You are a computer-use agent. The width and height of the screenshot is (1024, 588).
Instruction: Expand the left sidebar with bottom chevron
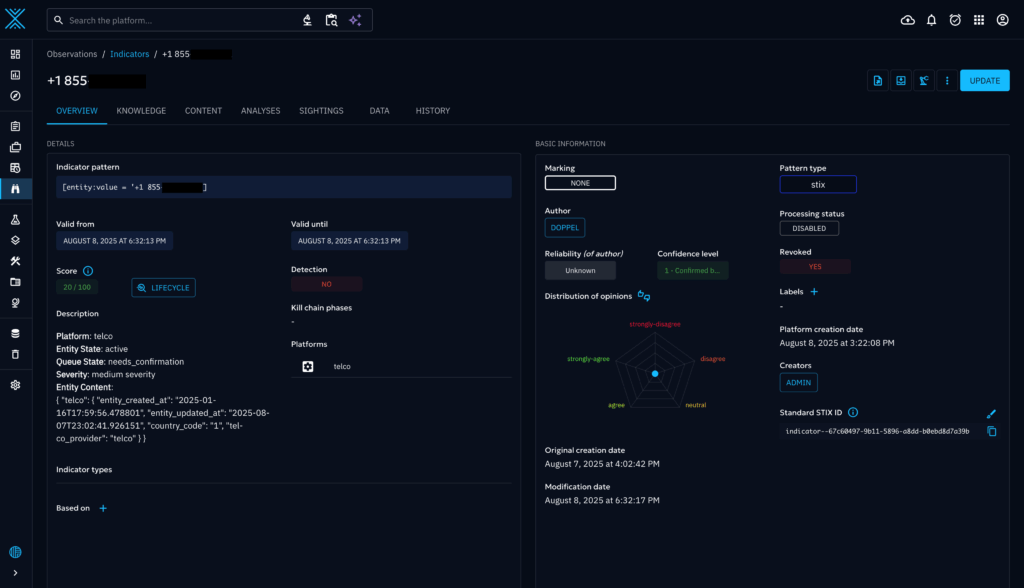coord(15,572)
